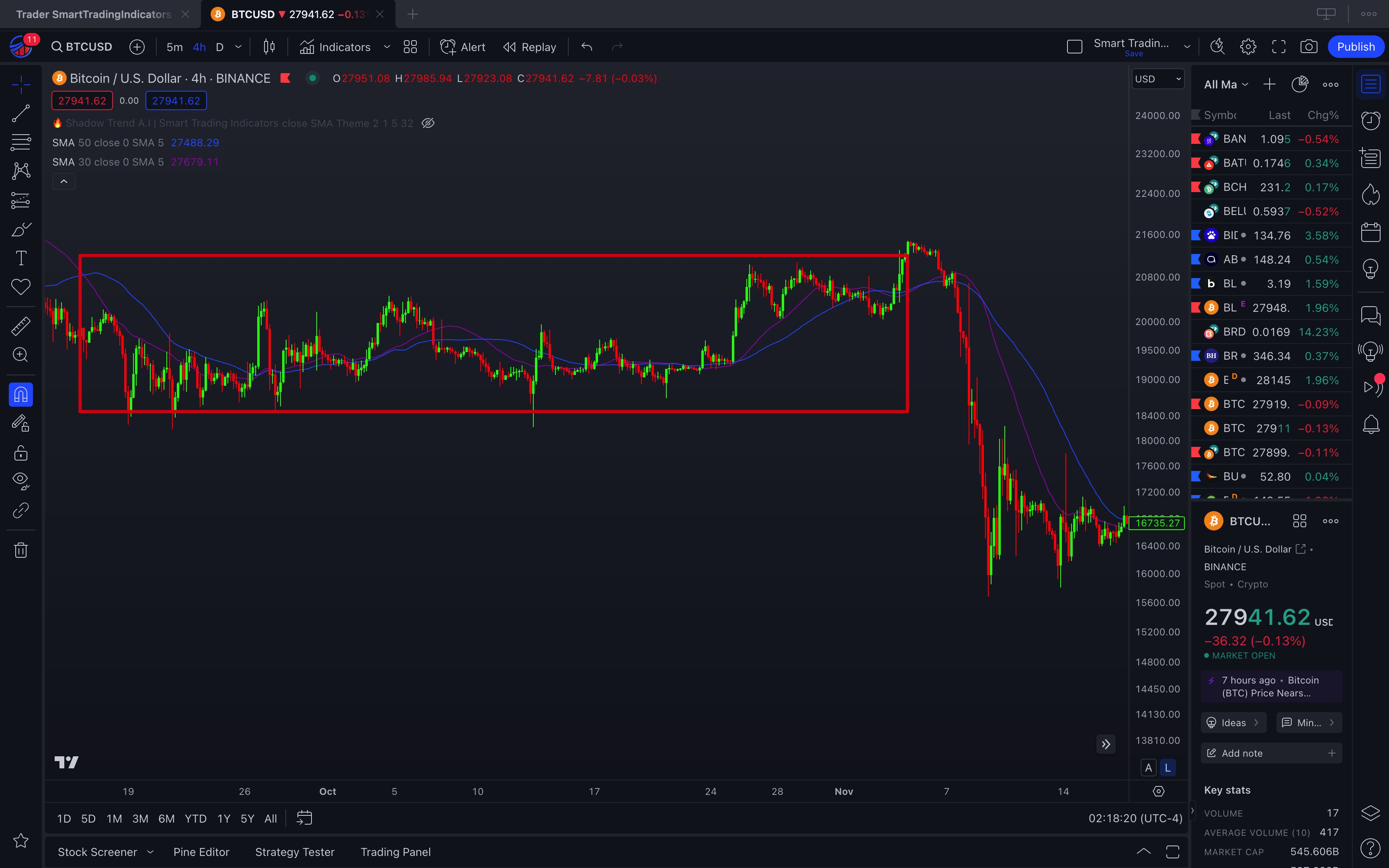Switch to the Pine Editor tab

coord(201,852)
